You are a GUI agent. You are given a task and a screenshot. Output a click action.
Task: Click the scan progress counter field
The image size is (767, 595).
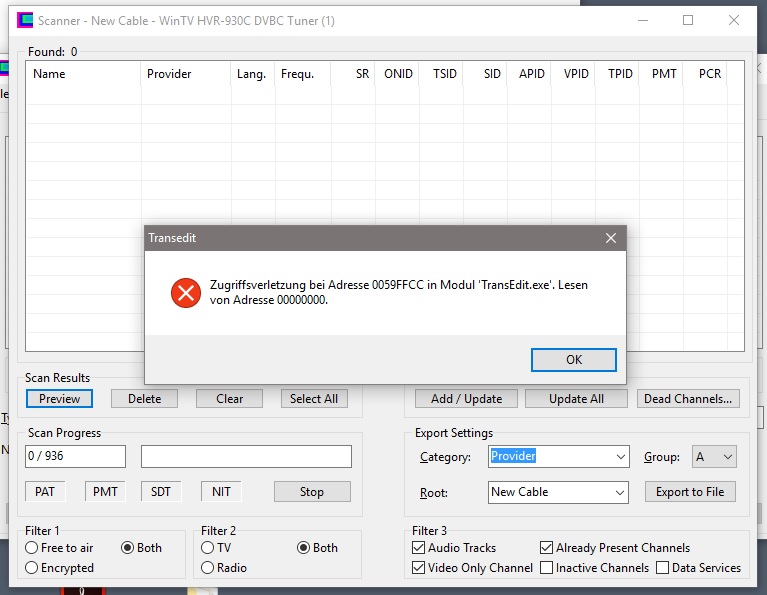pyautogui.click(x=76, y=457)
